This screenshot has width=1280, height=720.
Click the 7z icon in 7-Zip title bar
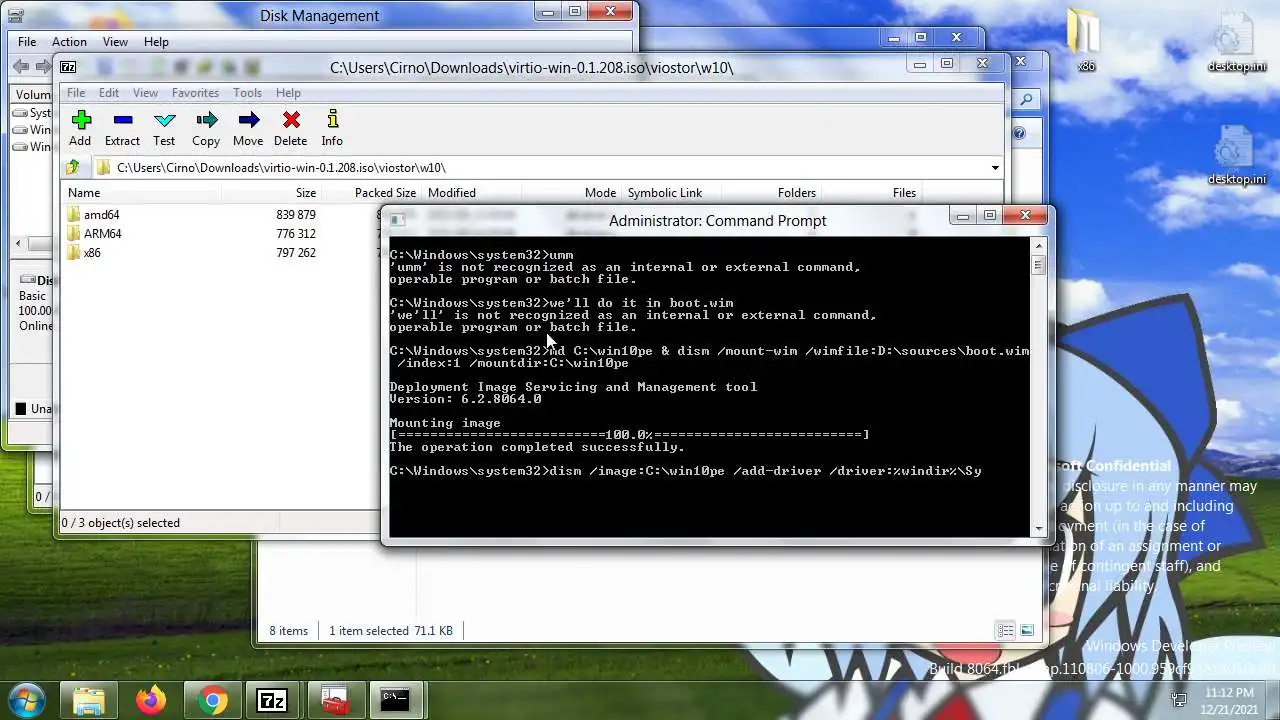[x=68, y=67]
